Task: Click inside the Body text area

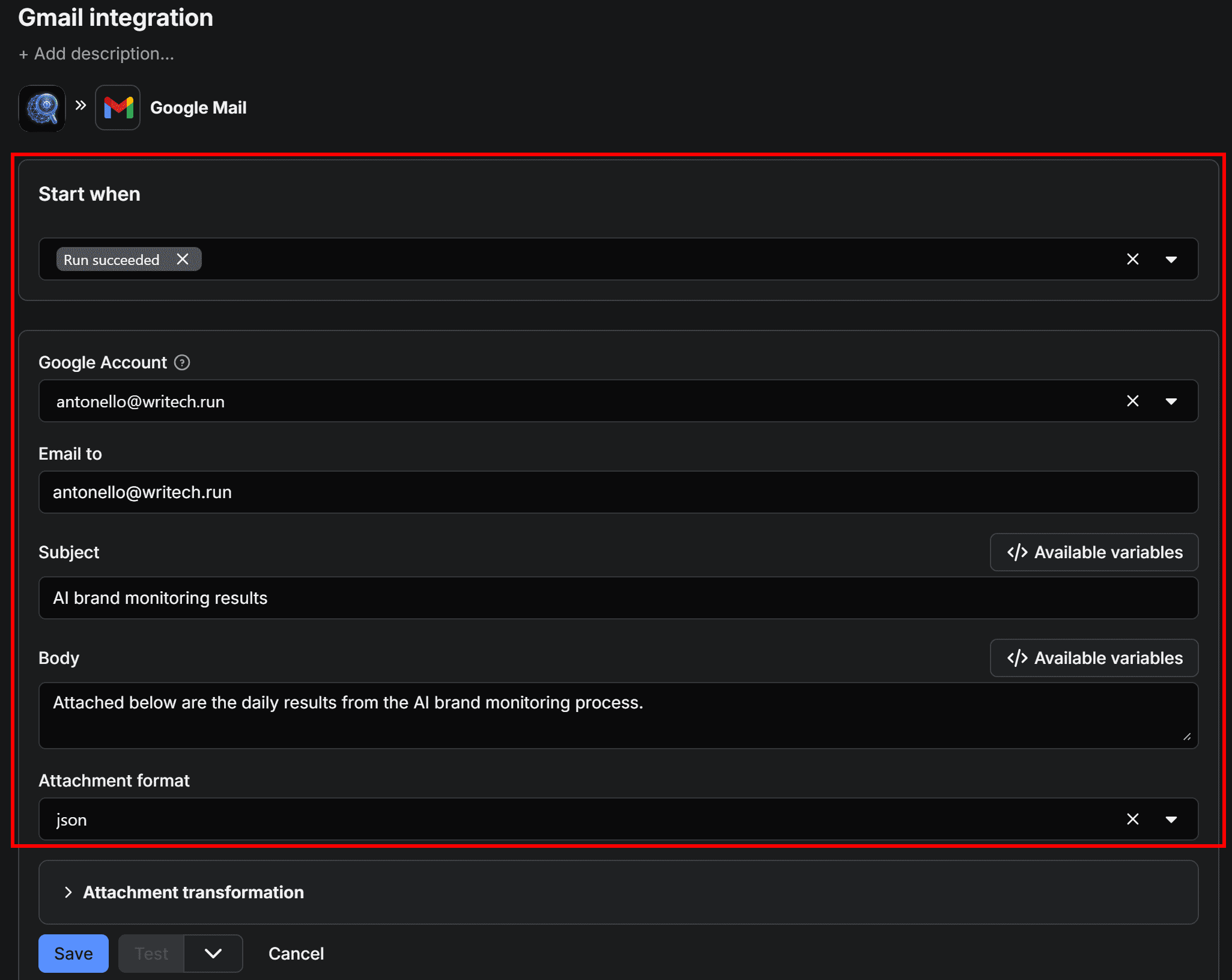Action: (x=601, y=715)
